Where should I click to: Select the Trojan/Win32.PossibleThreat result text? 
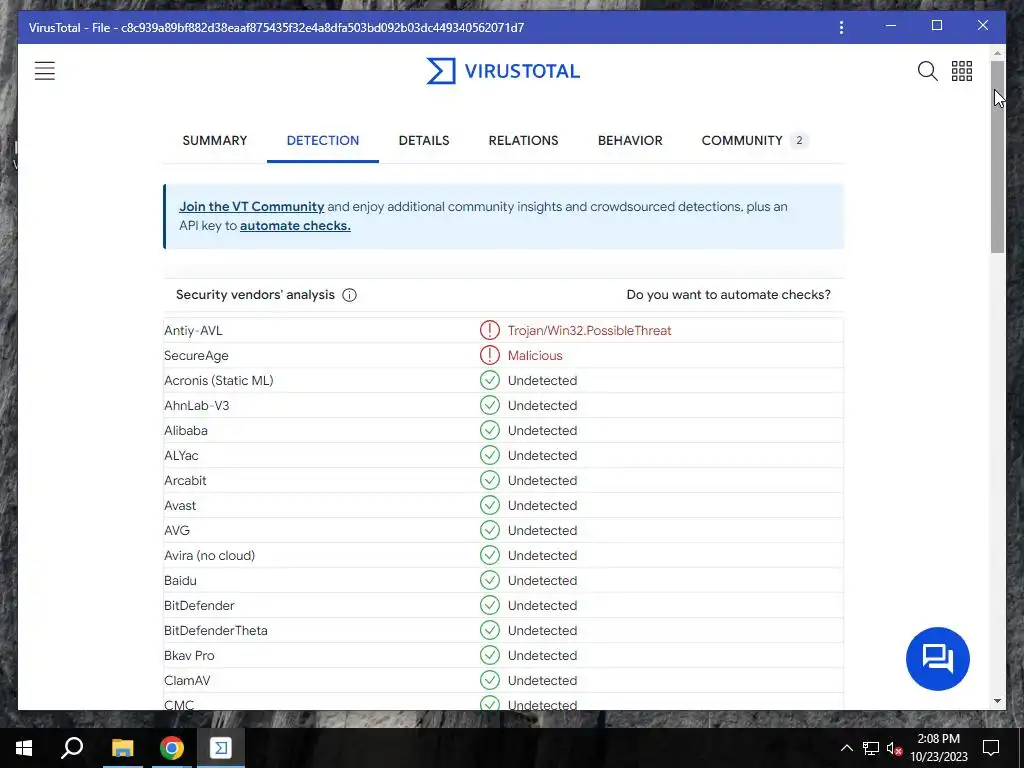click(590, 330)
